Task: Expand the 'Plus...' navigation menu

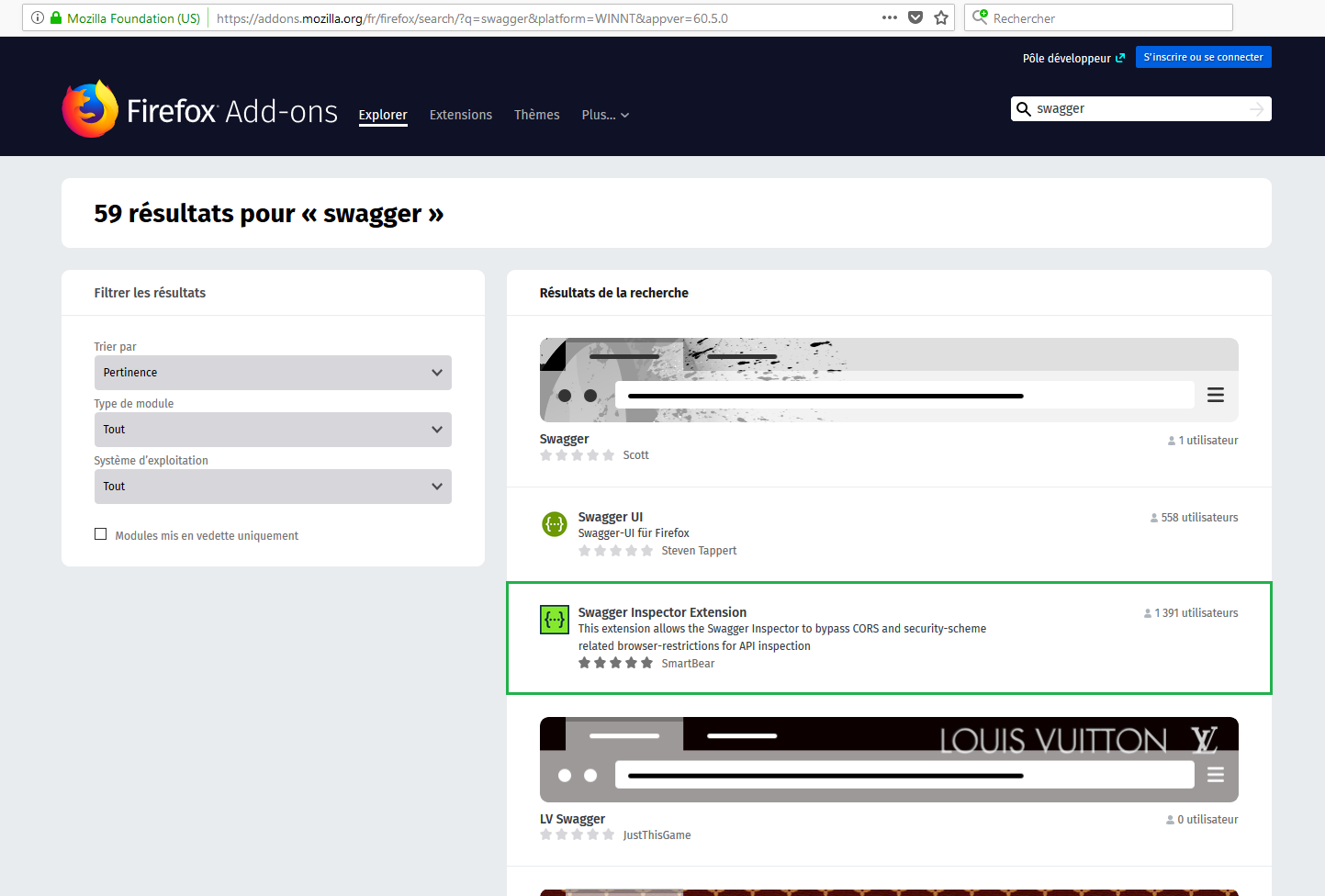Action: pyautogui.click(x=604, y=115)
